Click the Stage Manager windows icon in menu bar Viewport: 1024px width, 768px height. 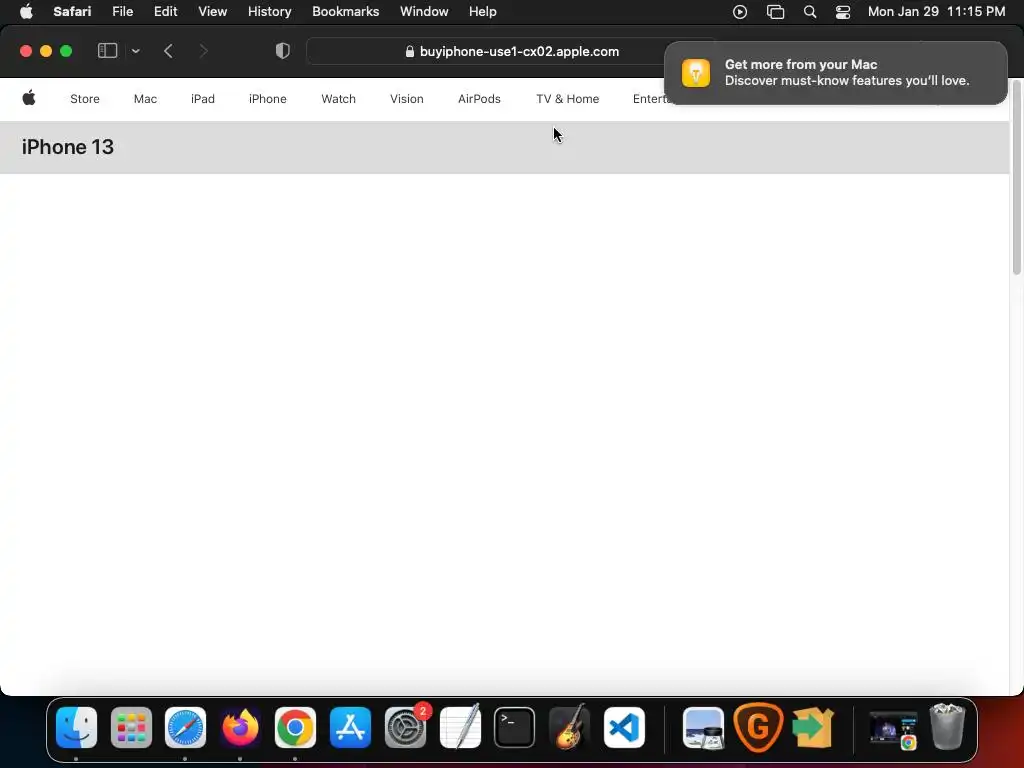tap(775, 12)
